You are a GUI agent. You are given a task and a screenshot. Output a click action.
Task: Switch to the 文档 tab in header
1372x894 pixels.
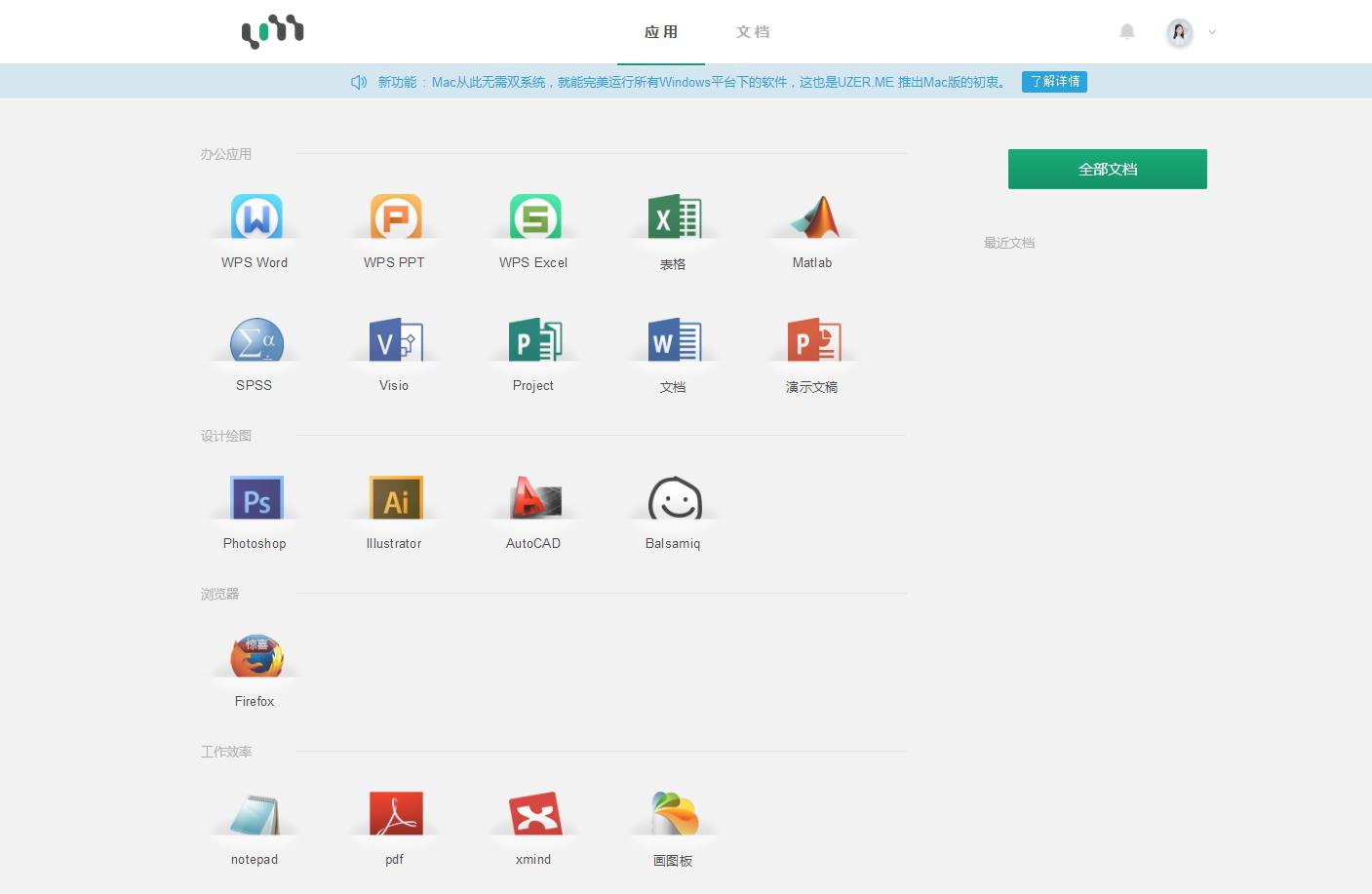753,32
